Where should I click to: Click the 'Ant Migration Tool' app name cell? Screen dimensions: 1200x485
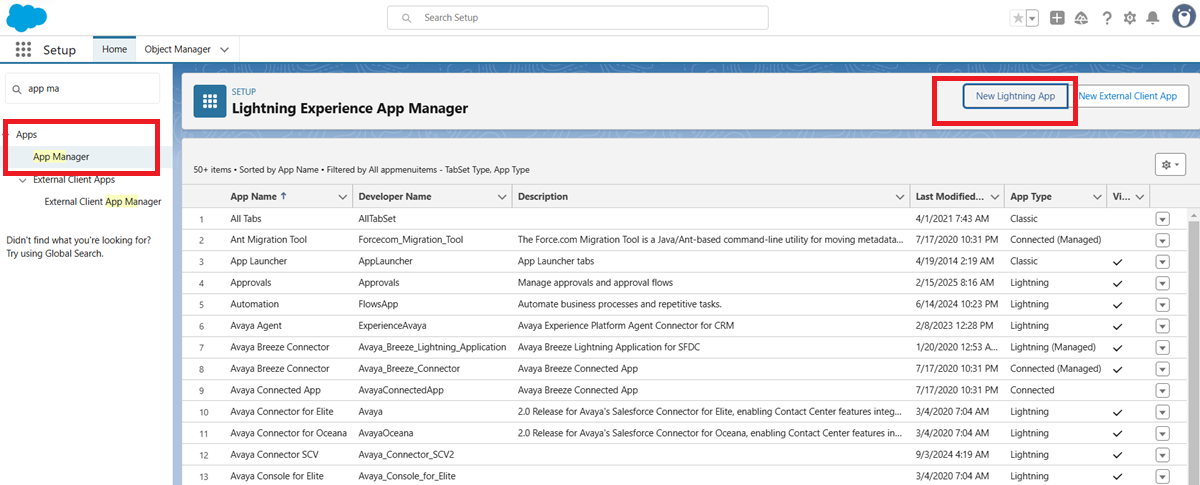(x=269, y=240)
